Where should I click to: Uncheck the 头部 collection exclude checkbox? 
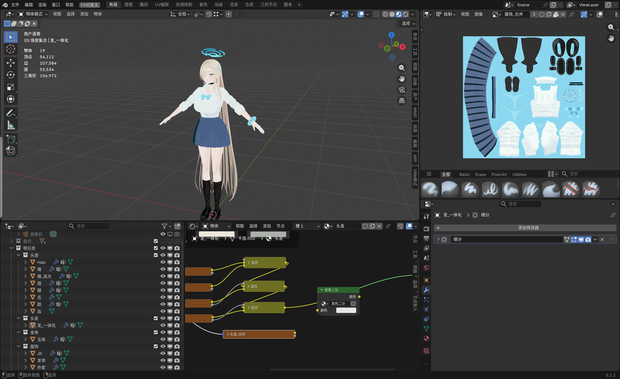(x=155, y=255)
